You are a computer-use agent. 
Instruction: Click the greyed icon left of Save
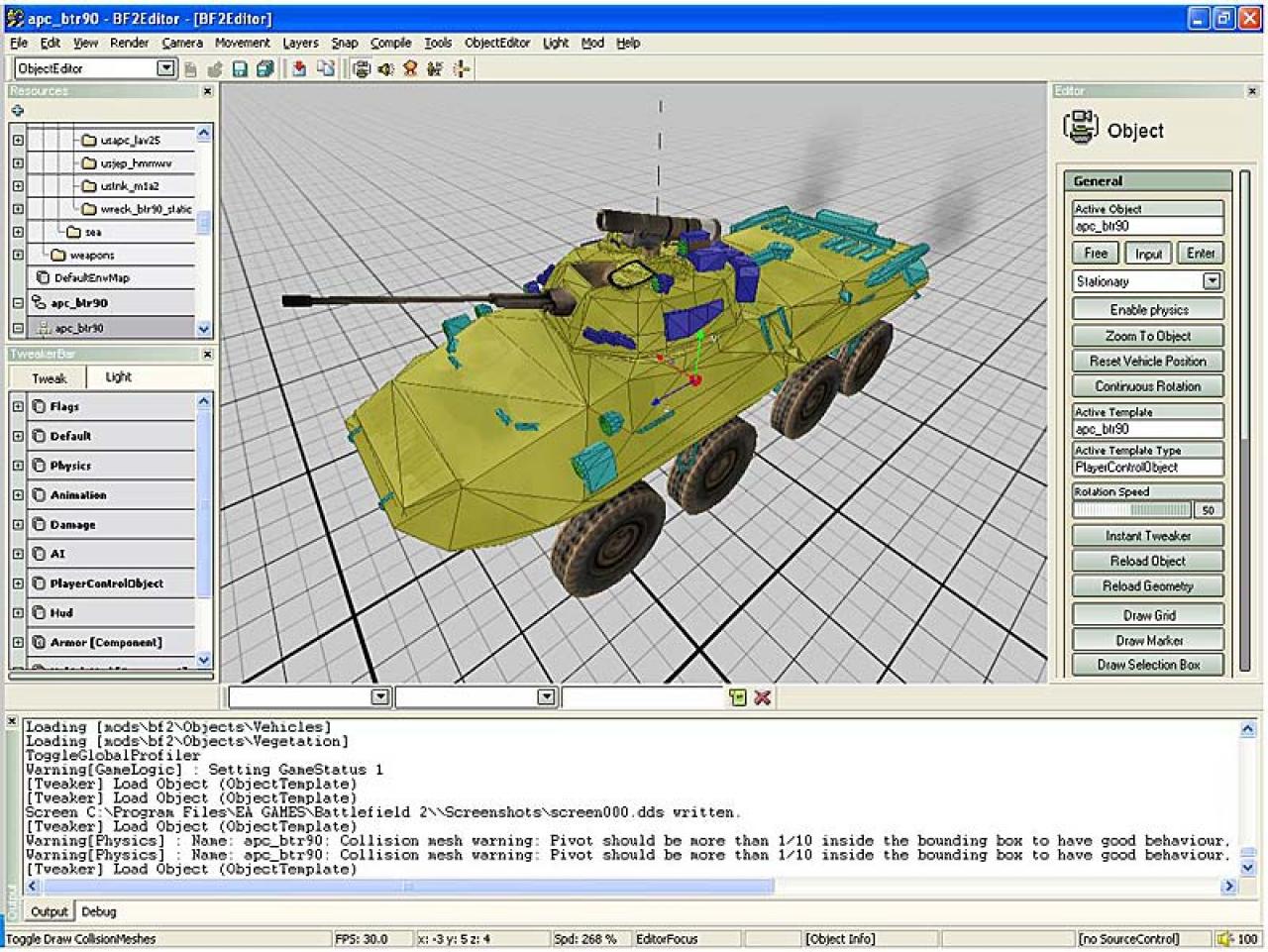point(215,68)
